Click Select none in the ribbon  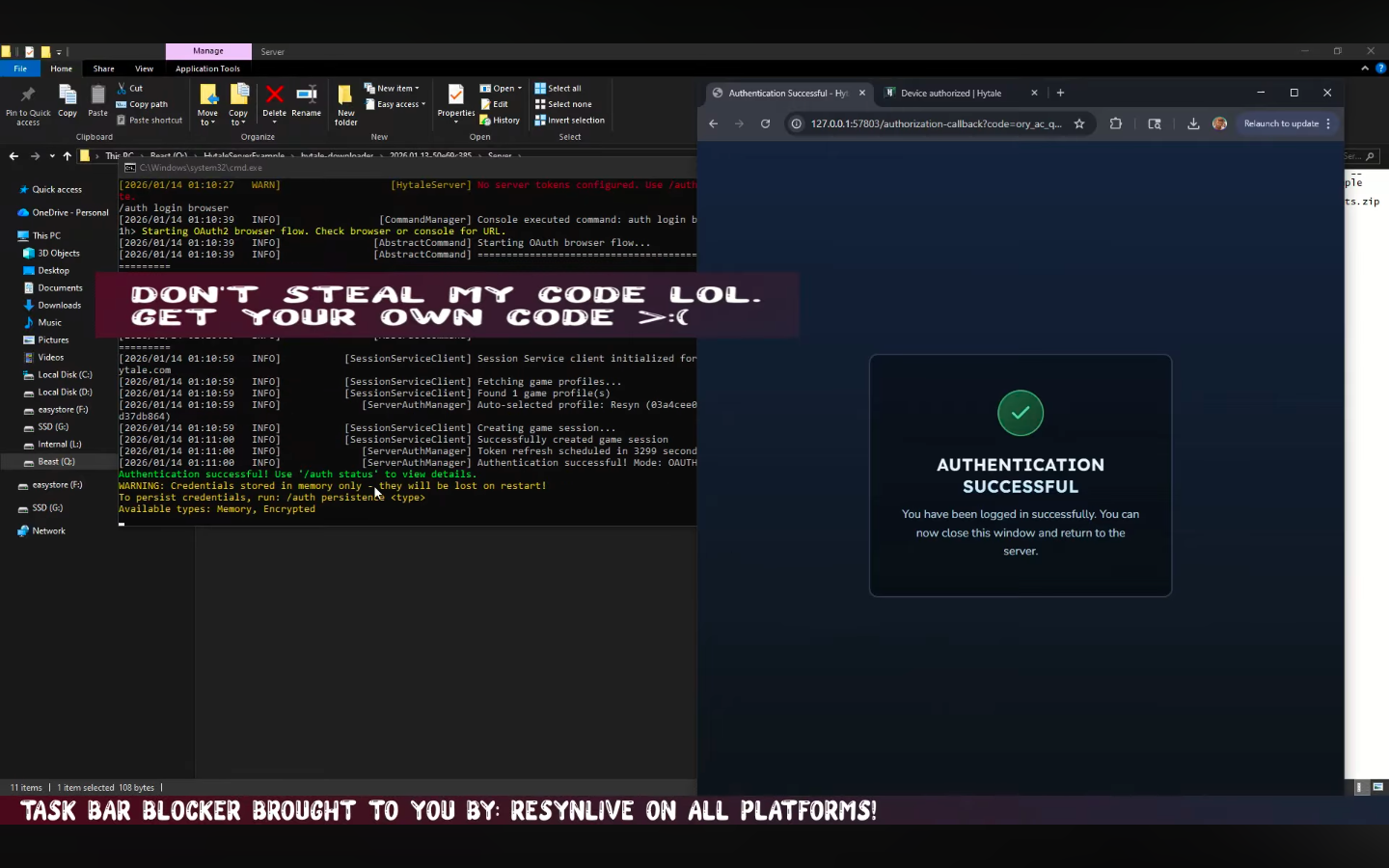click(x=568, y=104)
